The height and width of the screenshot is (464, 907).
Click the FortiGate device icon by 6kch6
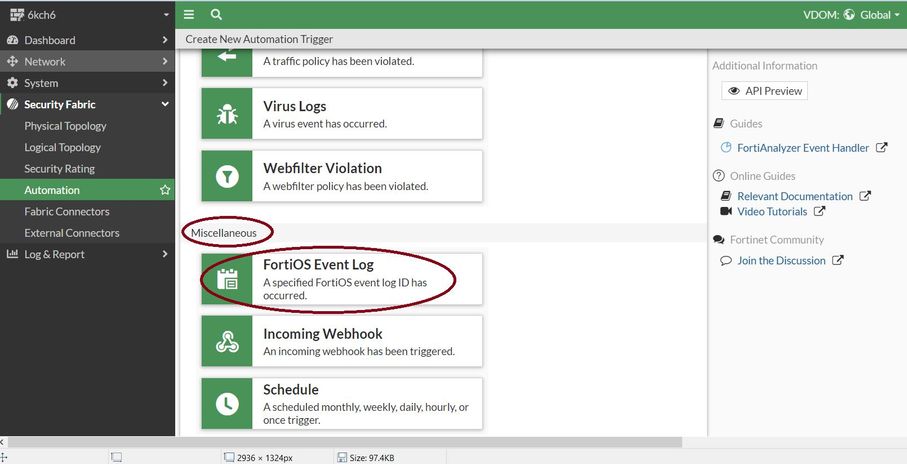[x=17, y=14]
